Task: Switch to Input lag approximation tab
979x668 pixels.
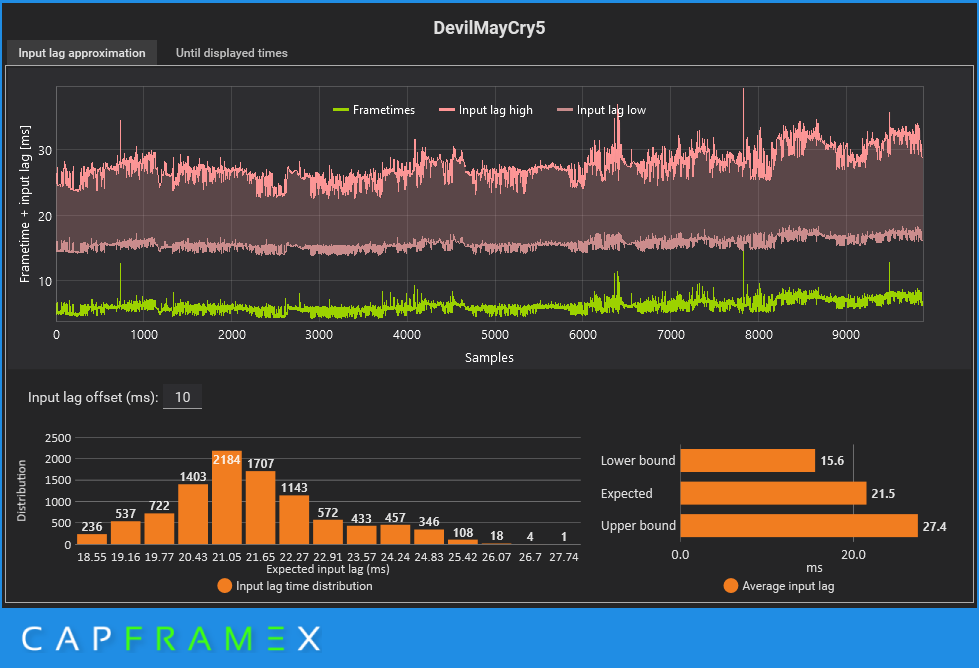Action: pos(82,53)
